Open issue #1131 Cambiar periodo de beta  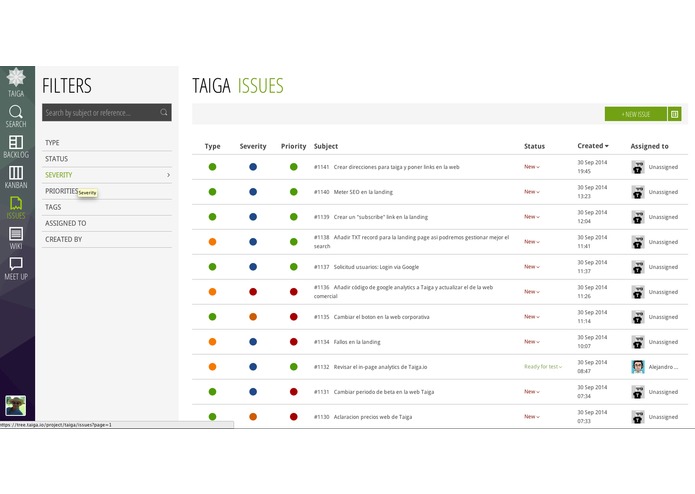[x=374, y=392]
